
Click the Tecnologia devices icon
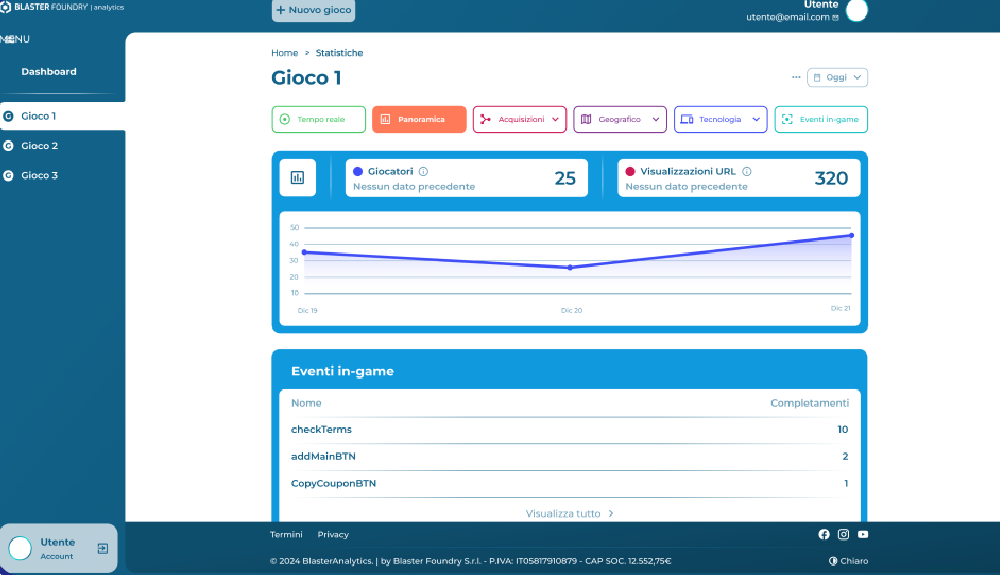[687, 119]
